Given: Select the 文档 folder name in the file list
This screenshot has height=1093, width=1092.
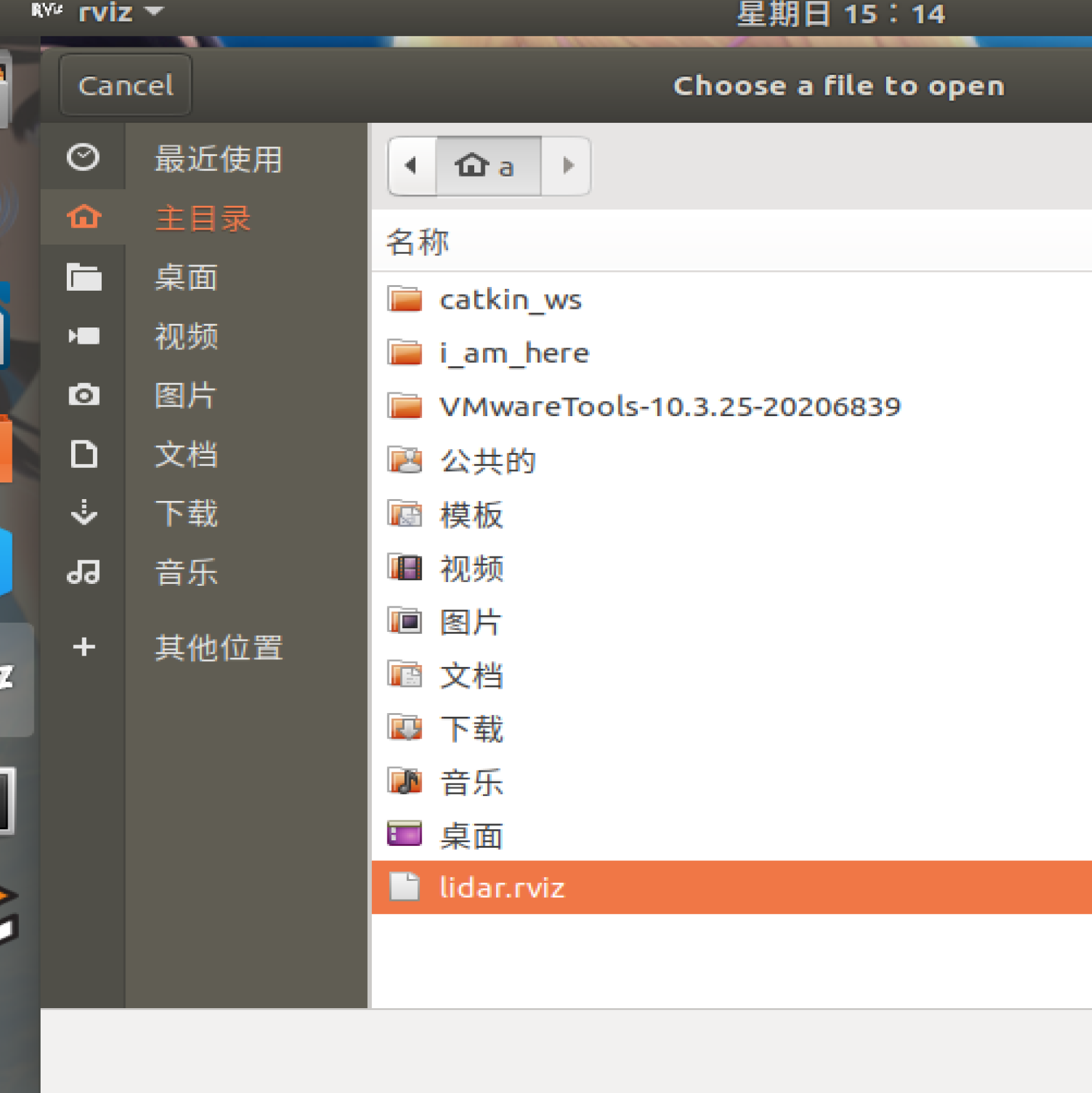Looking at the screenshot, I should point(471,676).
